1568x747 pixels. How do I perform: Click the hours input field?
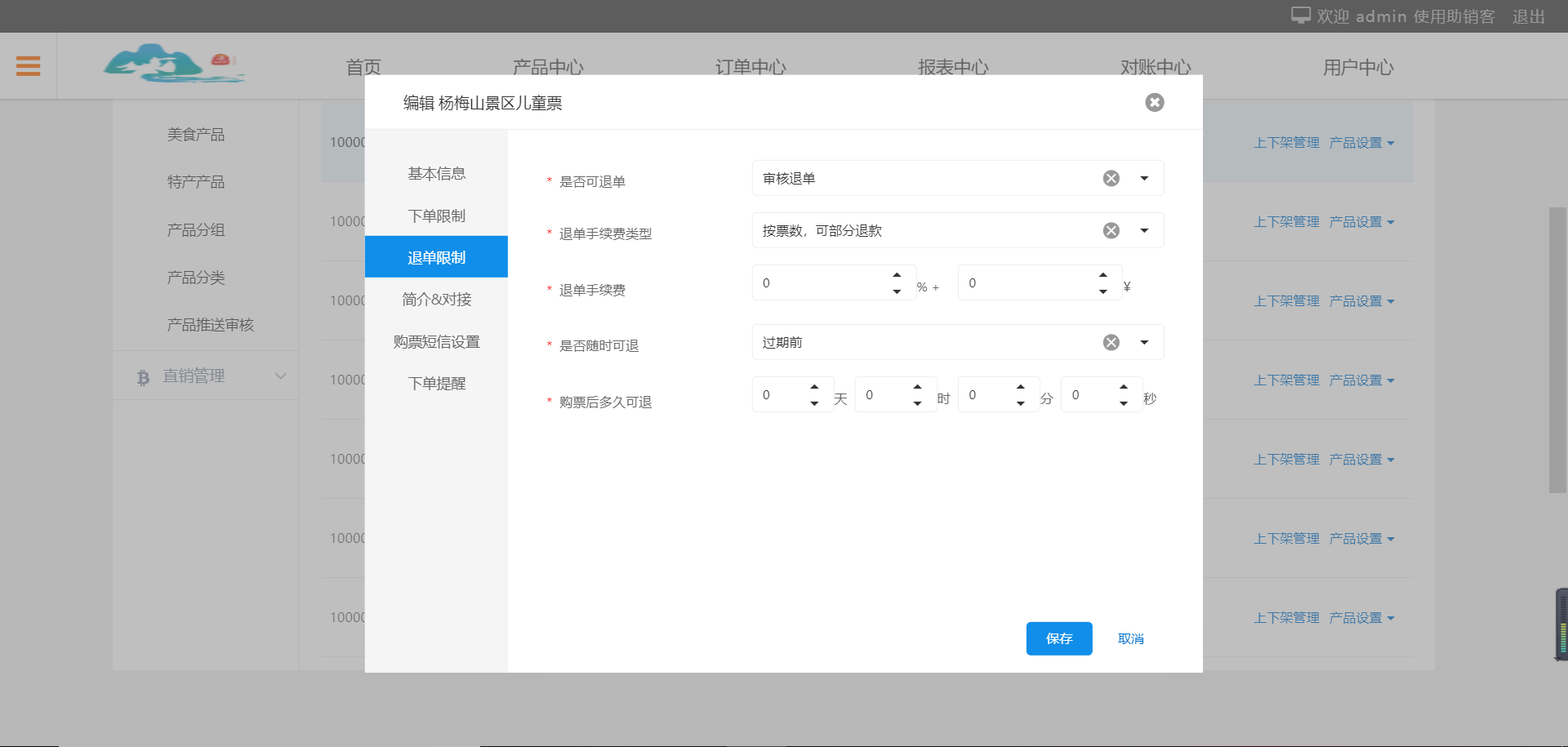point(882,394)
